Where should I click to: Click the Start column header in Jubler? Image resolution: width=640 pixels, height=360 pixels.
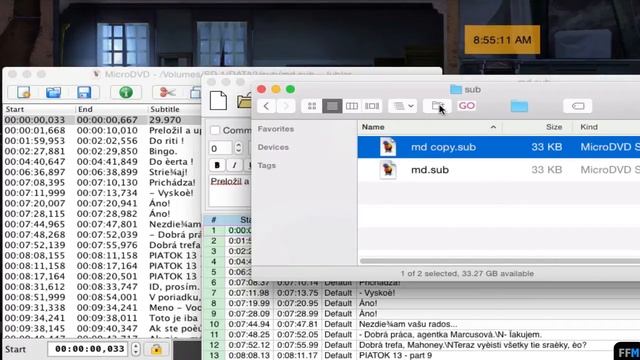click(39, 109)
